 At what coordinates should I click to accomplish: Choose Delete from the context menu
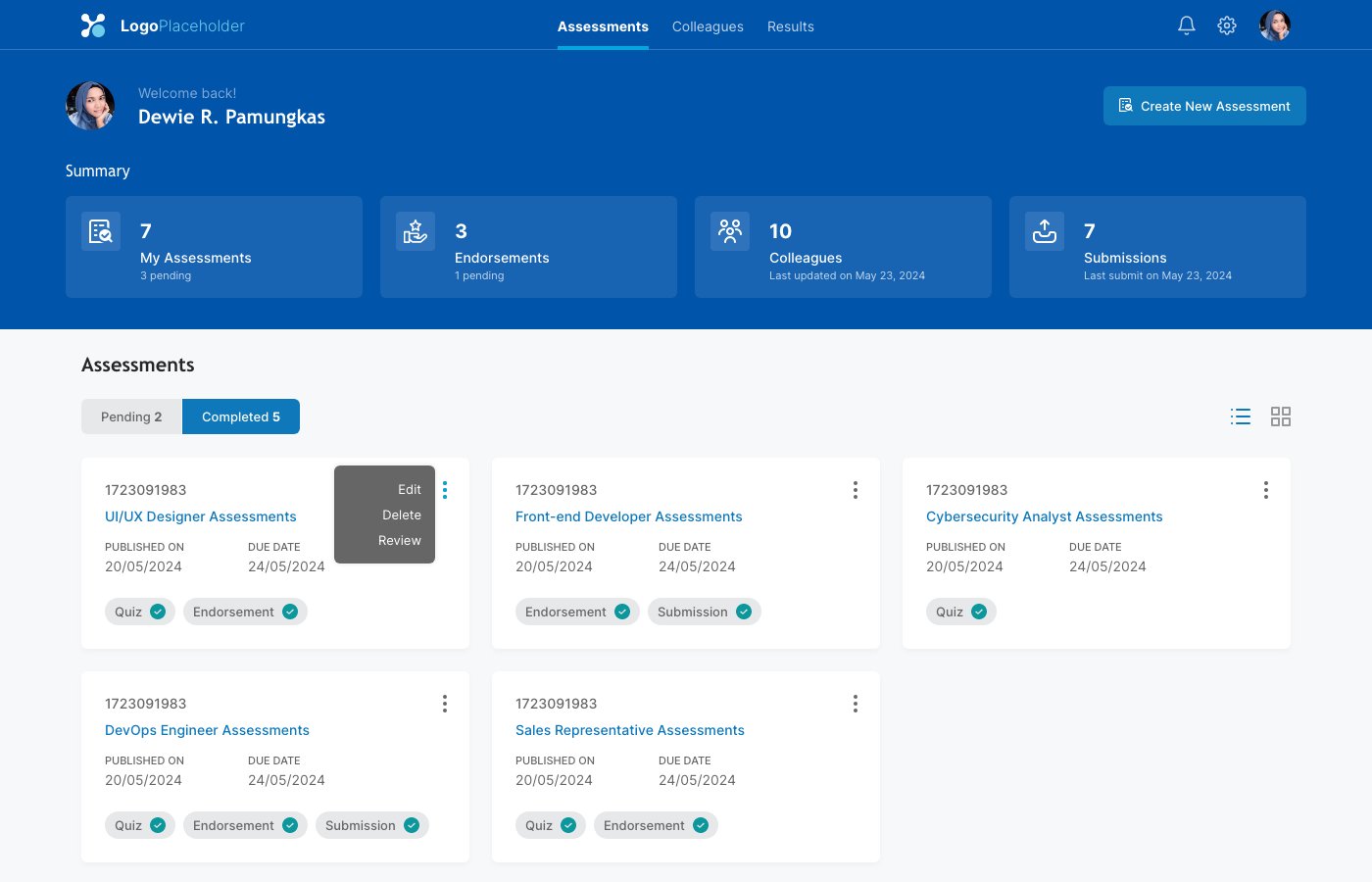pyautogui.click(x=402, y=514)
